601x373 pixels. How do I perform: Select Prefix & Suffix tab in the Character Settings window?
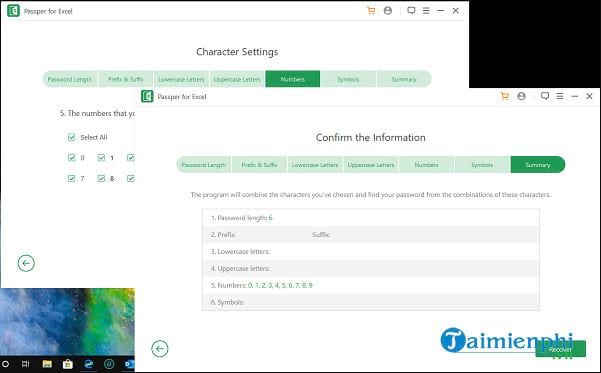pyautogui.click(x=126, y=79)
